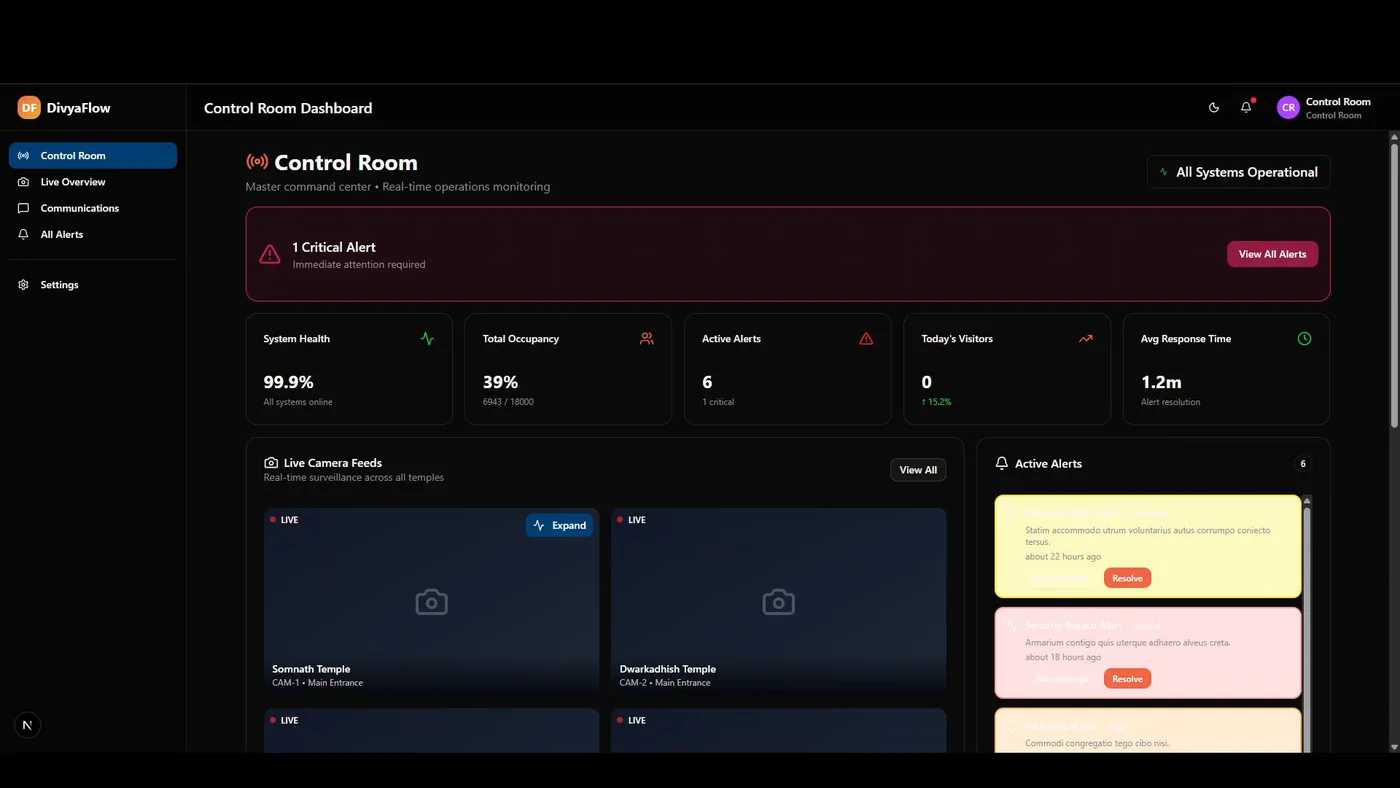The height and width of the screenshot is (788, 1400).
Task: Click the Somnath Temple feed caption
Action: click(317, 675)
